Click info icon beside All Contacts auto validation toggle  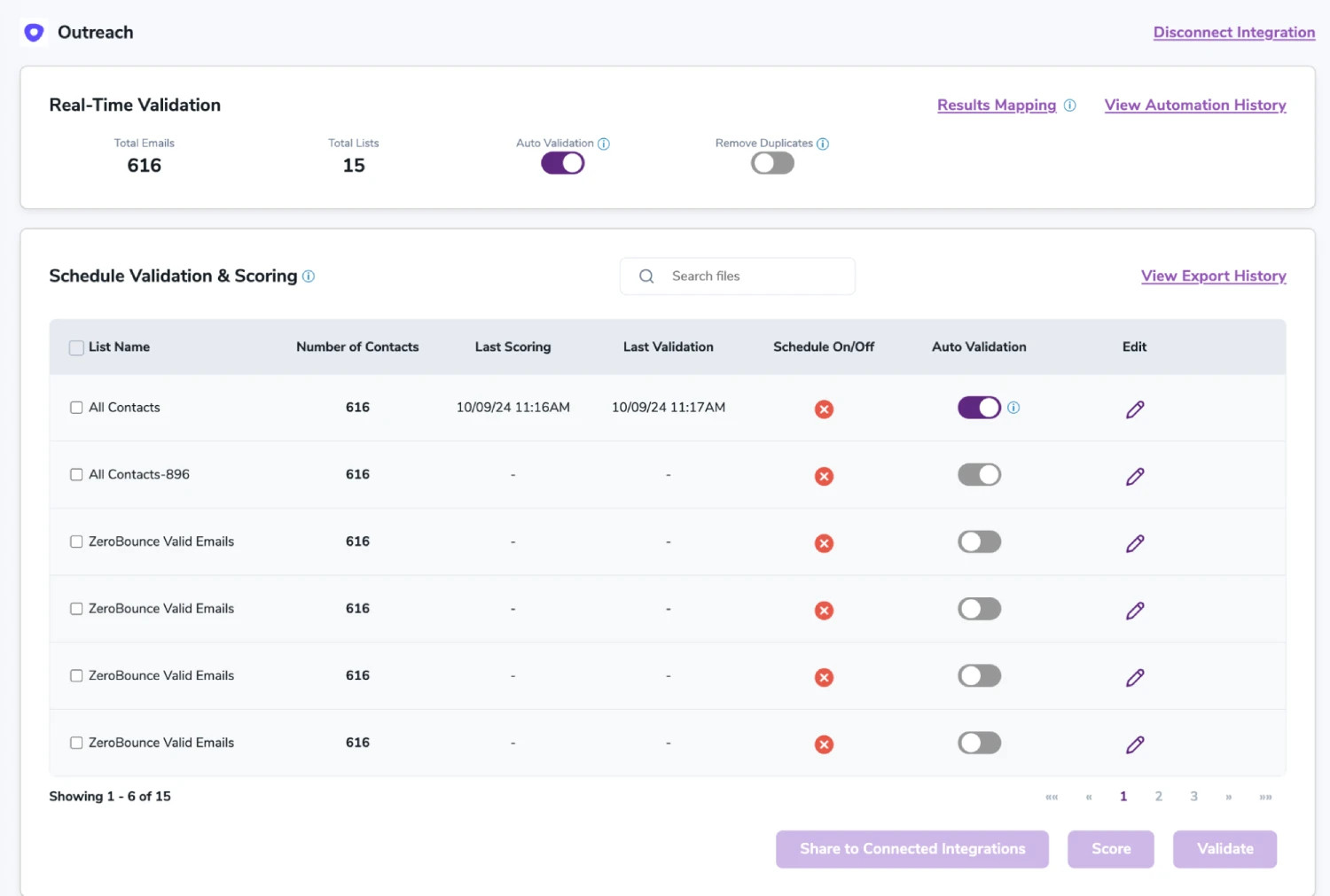click(1013, 408)
